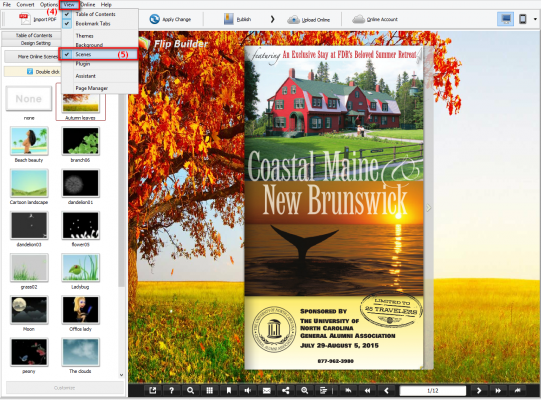Image resolution: width=541 pixels, height=400 pixels.
Task: Select the grass02 scene thumbnail
Action: click(29, 267)
